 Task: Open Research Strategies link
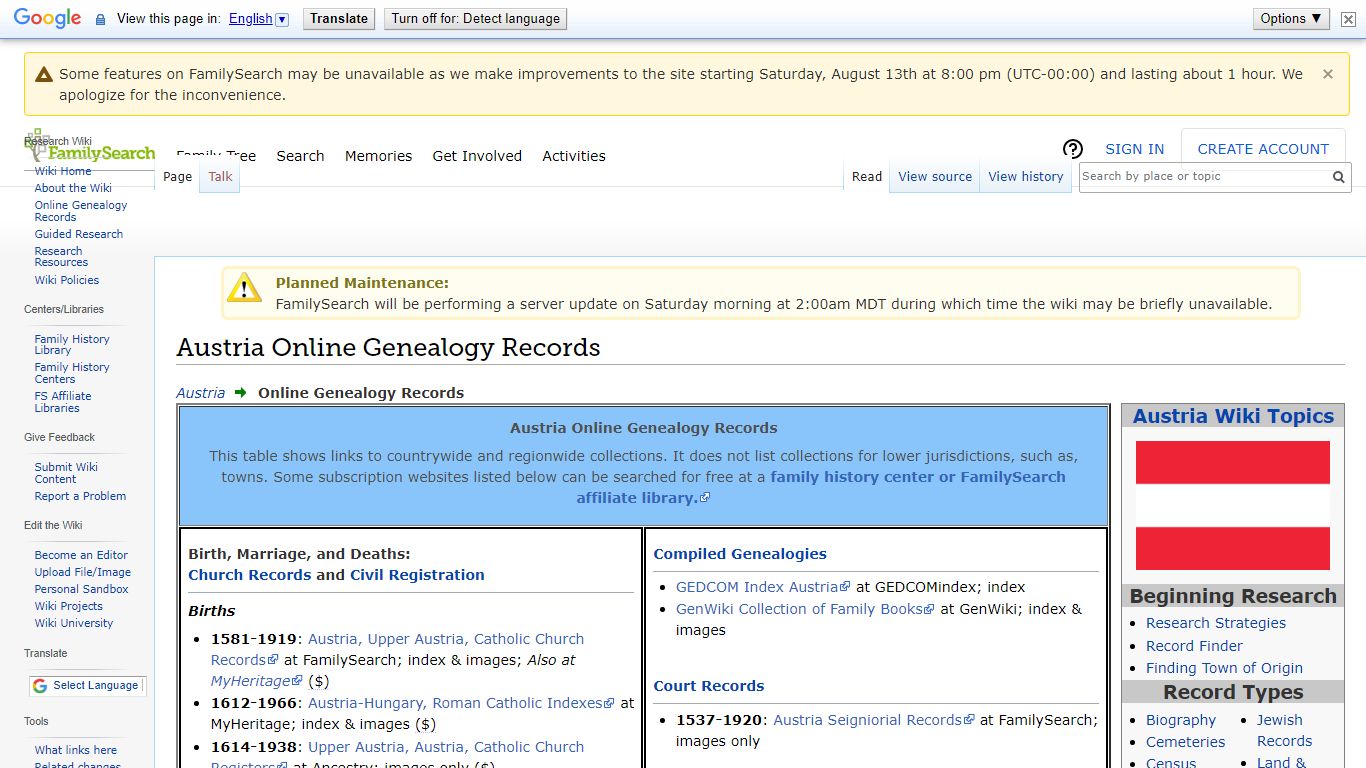(x=1216, y=623)
